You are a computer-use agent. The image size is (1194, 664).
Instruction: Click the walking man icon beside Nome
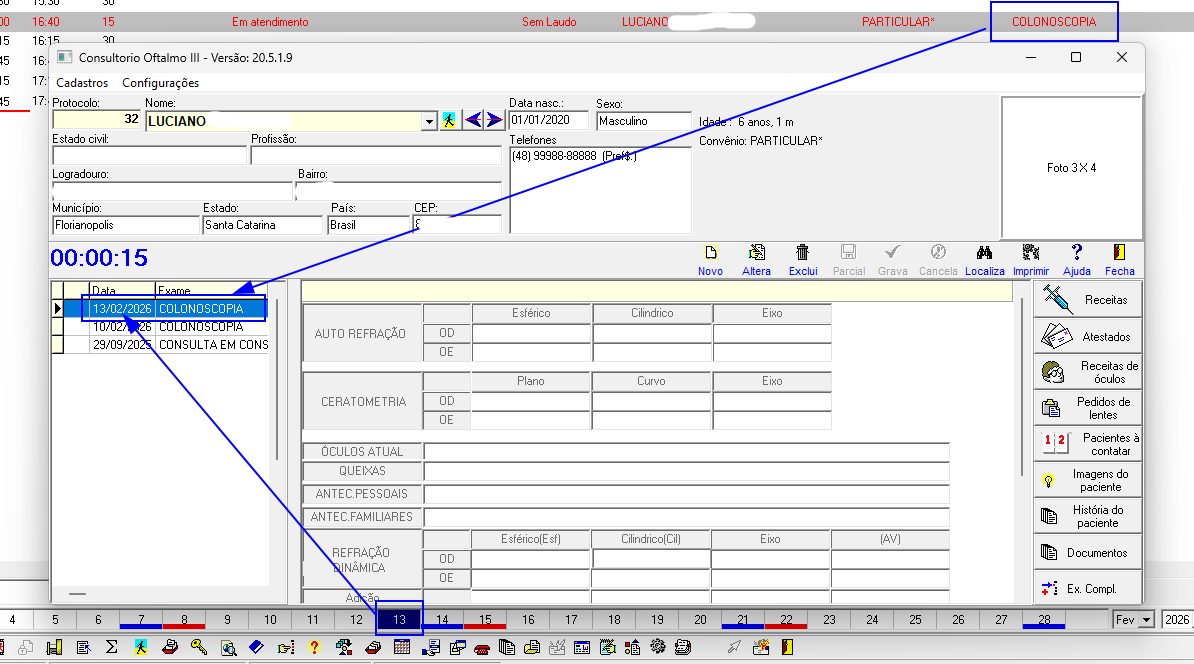450,120
